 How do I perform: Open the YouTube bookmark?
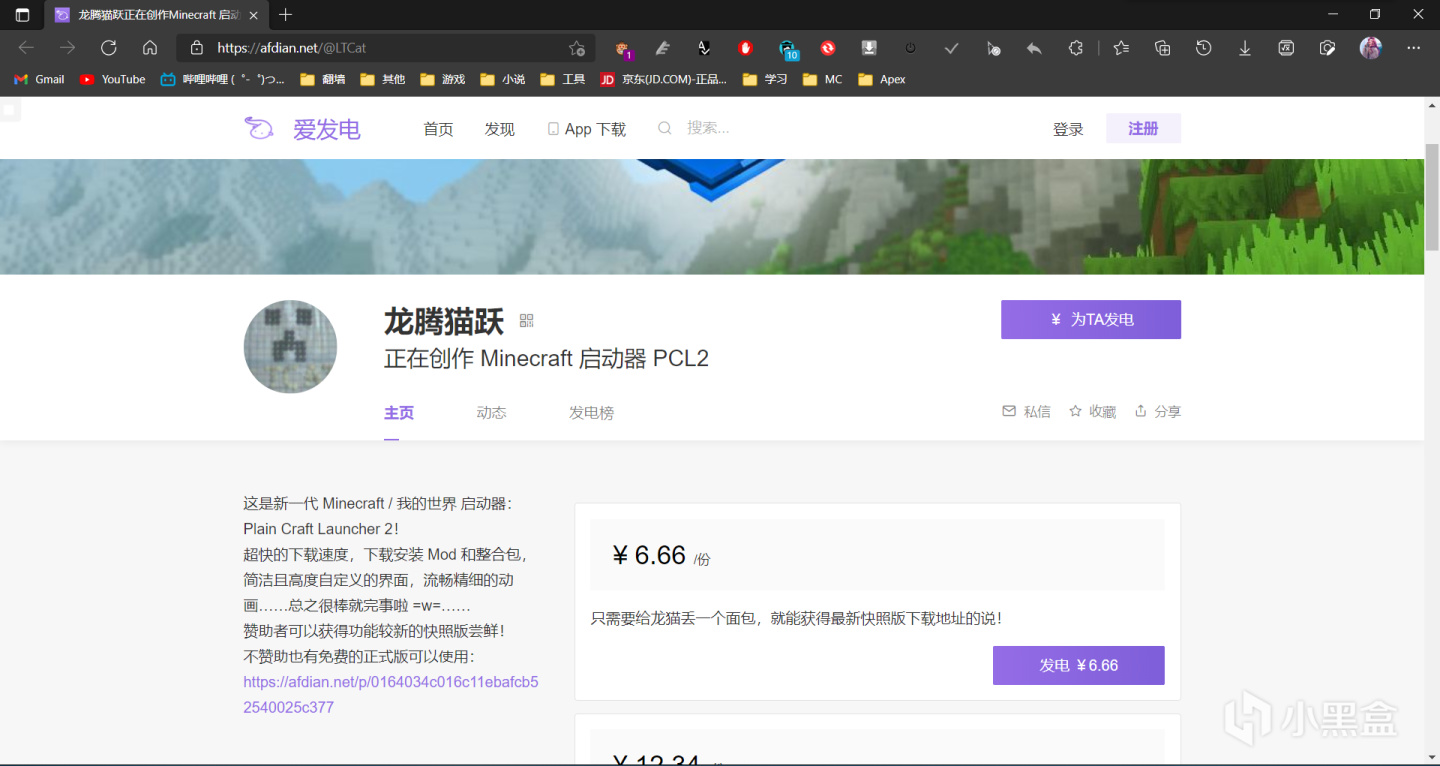[x=112, y=79]
